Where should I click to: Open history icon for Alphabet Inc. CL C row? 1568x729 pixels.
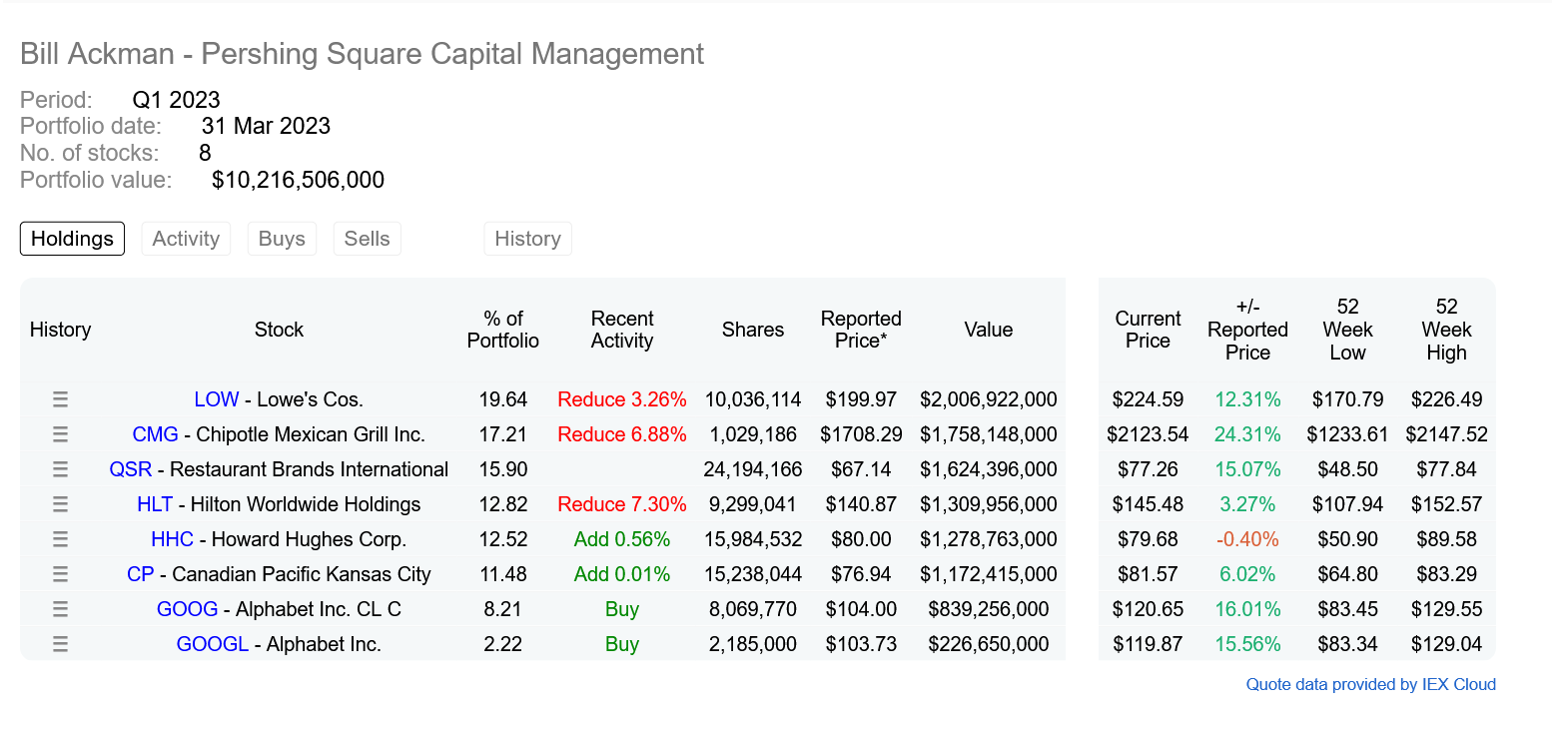(x=60, y=609)
